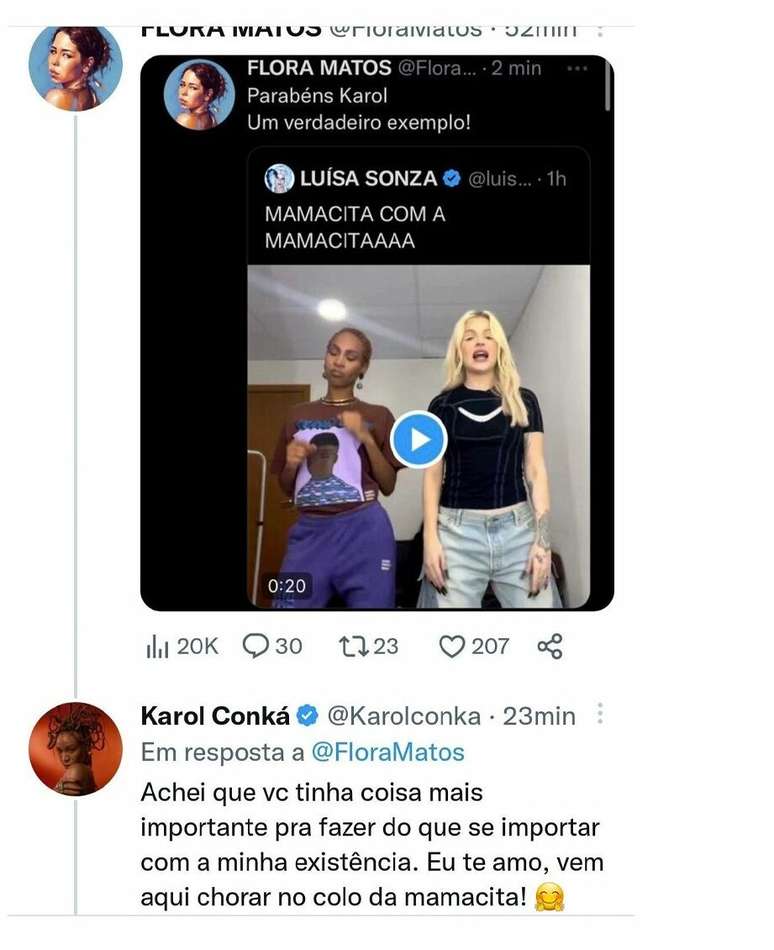Open replies using the comment bubble icon
Screen dimensions: 774x950
256,647
